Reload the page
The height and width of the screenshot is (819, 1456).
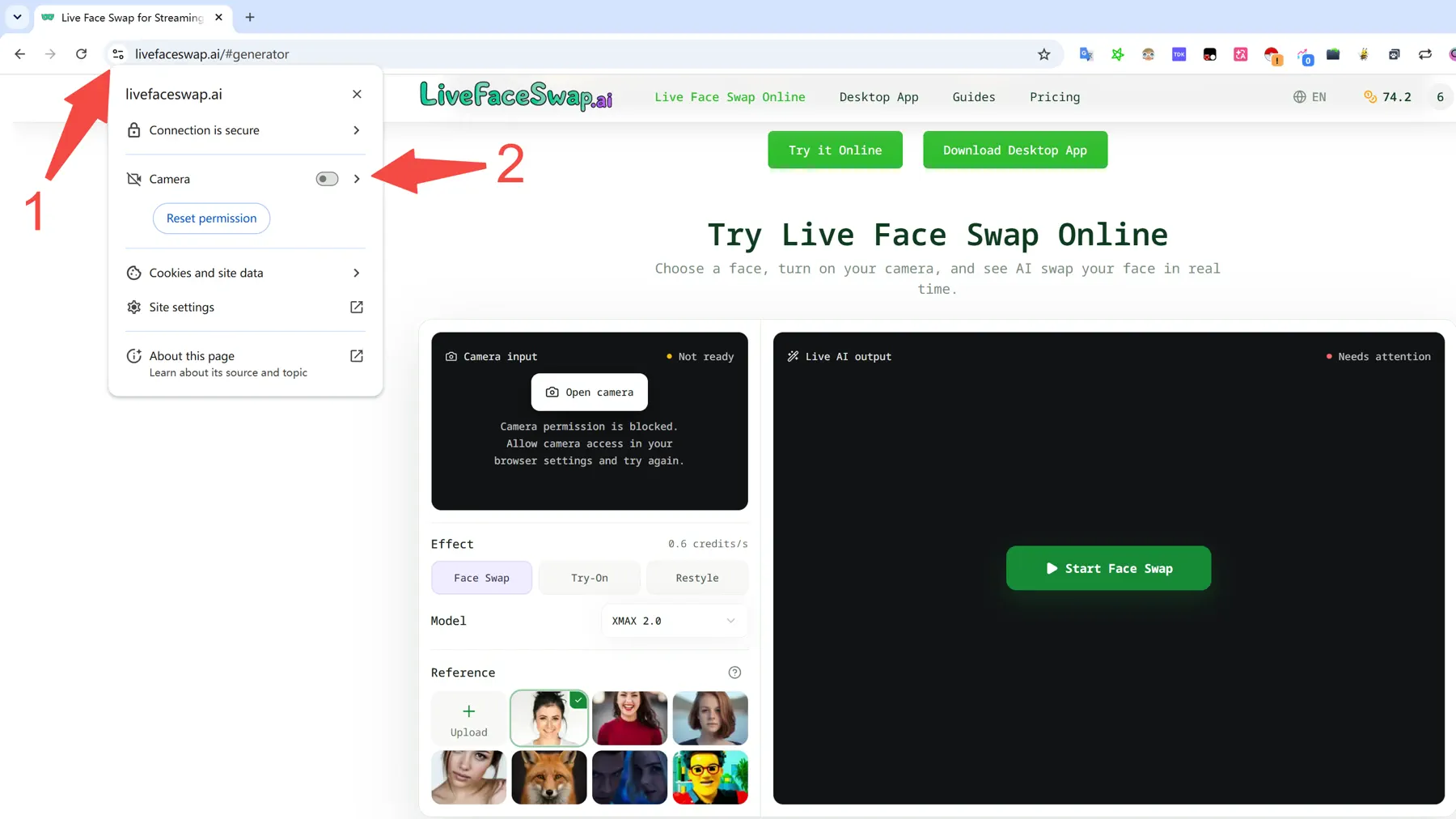(x=81, y=54)
